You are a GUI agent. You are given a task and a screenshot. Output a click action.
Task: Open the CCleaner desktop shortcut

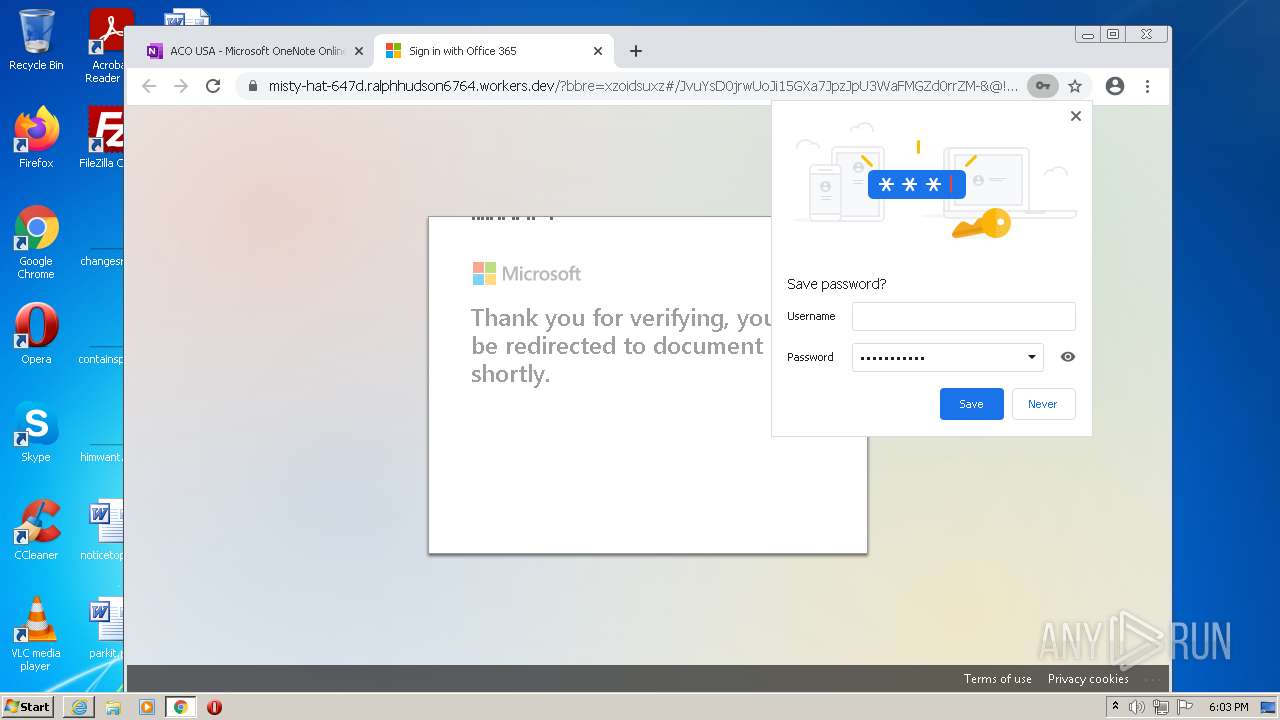(x=36, y=530)
